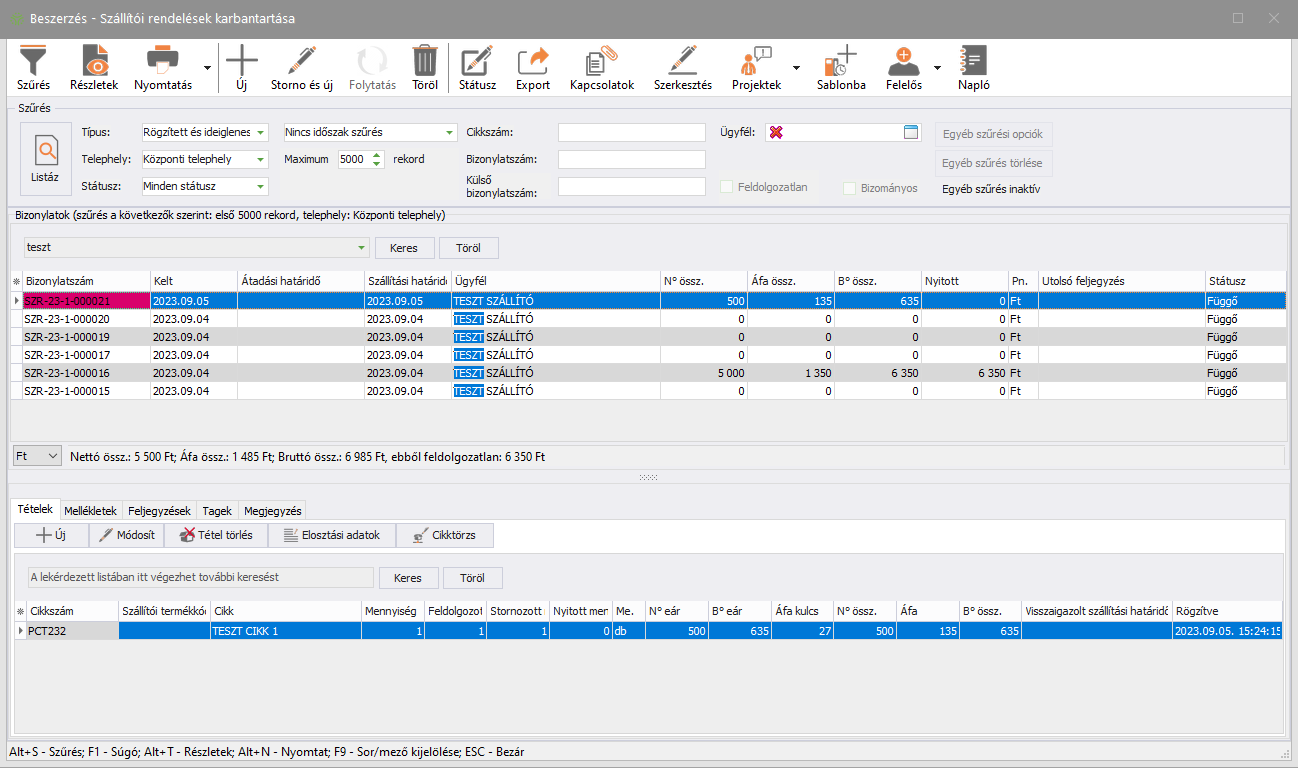Expand the Típus dropdown
Image resolution: width=1298 pixels, height=768 pixels.
coord(261,132)
